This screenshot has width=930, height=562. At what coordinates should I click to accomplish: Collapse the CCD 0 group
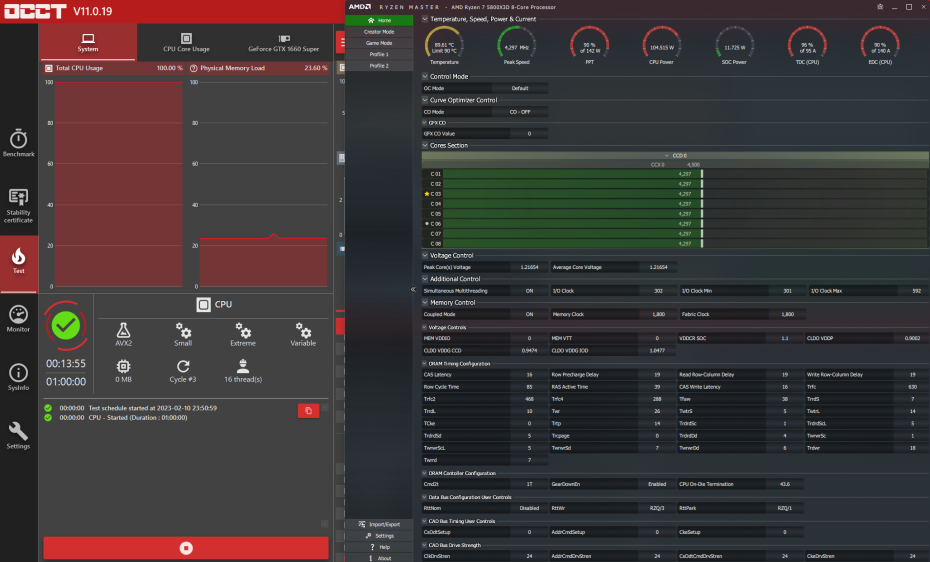[666, 155]
